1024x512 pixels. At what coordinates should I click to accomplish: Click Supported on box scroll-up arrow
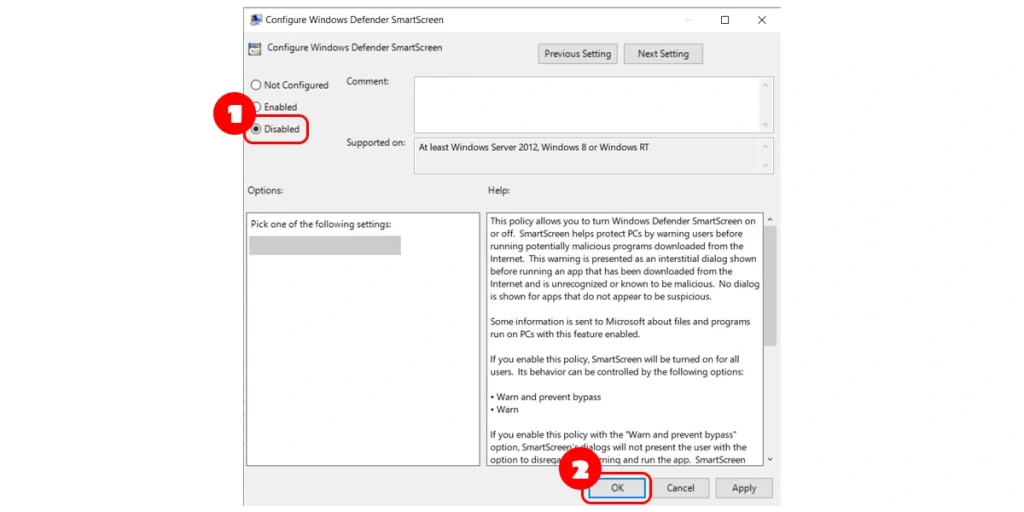click(766, 146)
